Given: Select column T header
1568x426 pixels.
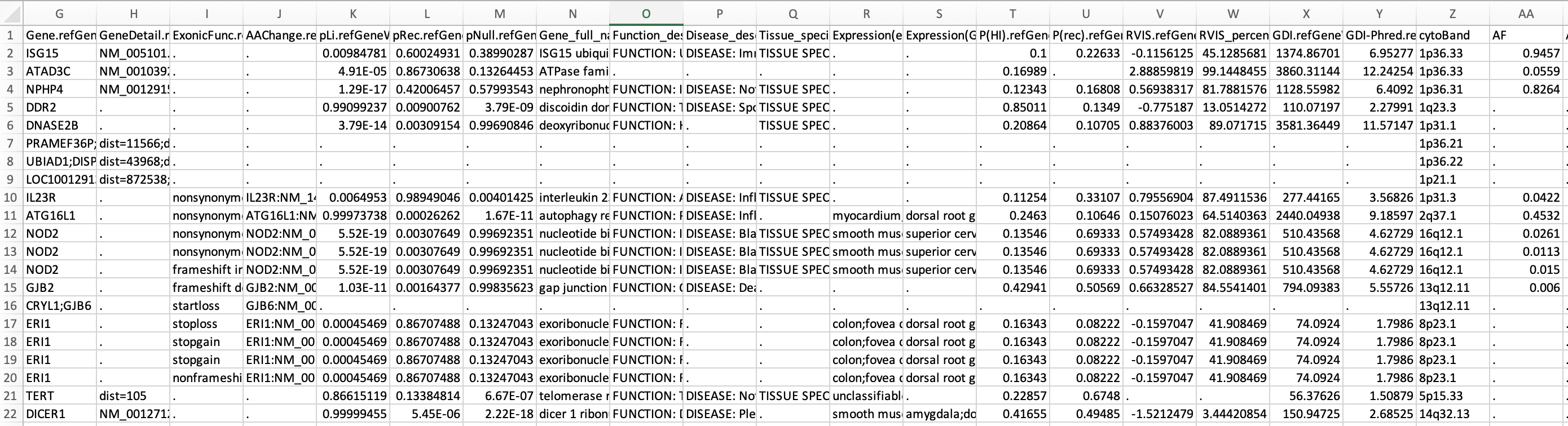Looking at the screenshot, I should pyautogui.click(x=1012, y=14).
